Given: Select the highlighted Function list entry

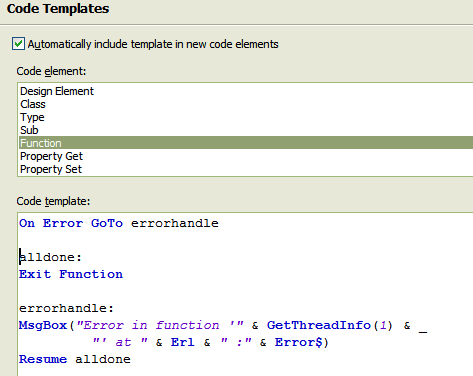Looking at the screenshot, I should (246, 143).
